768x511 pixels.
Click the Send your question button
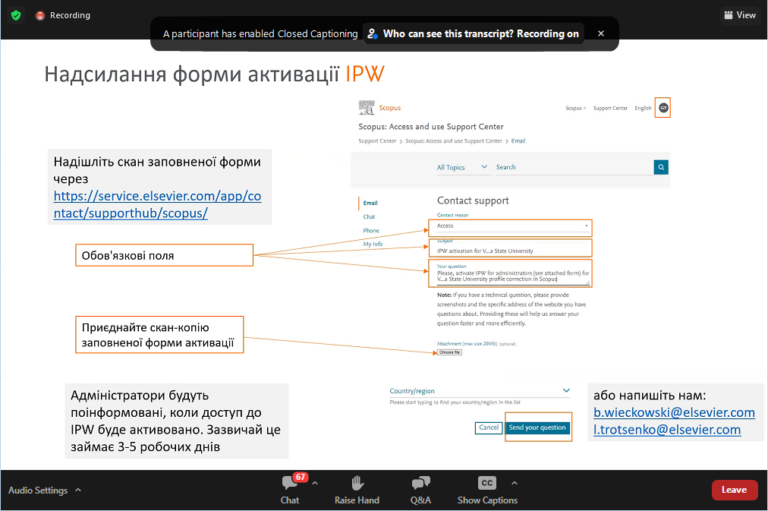pos(537,428)
